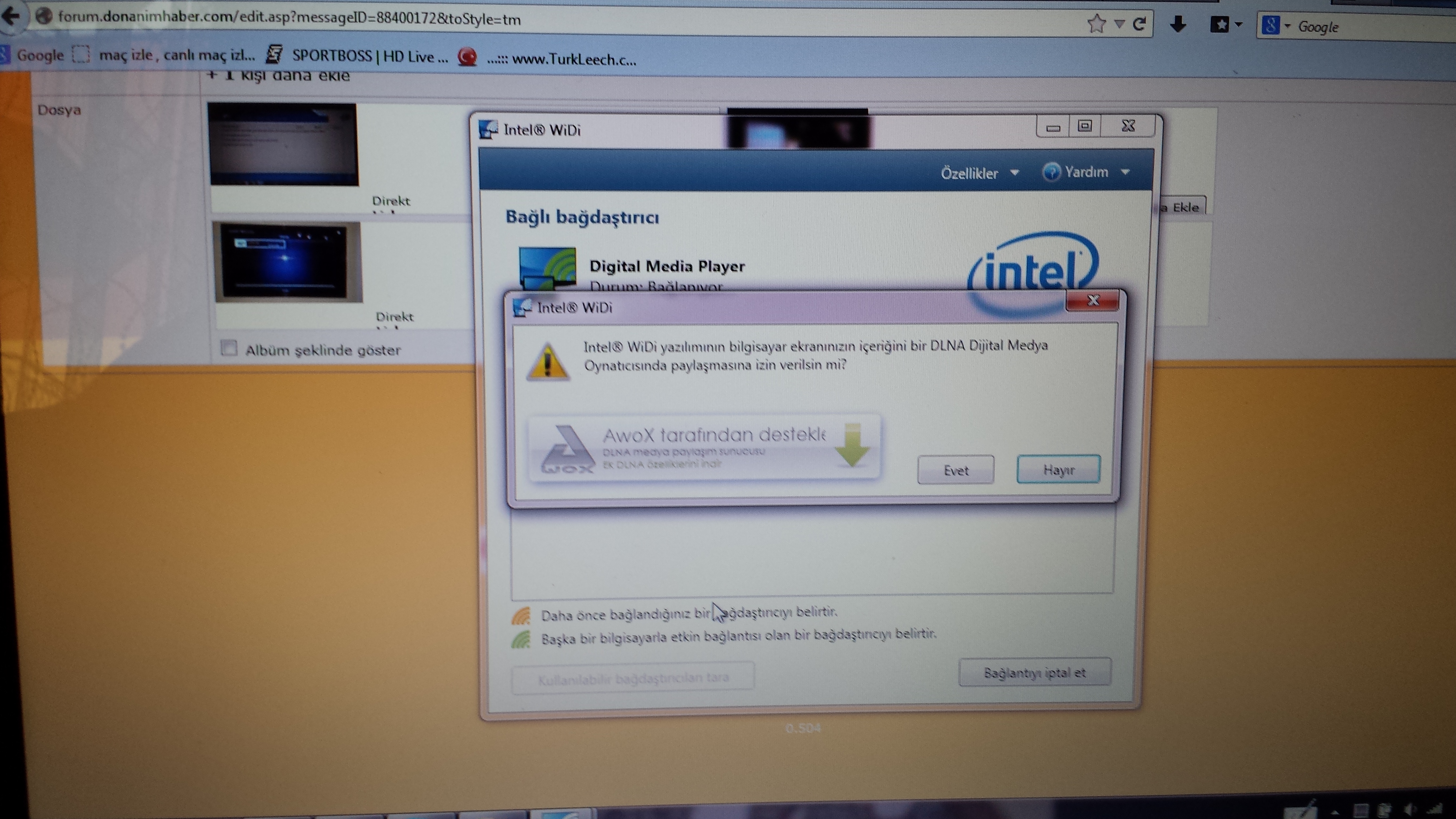Screen dimensions: 1456x819
Task: Open the downloads arrow icon
Action: (1178, 24)
